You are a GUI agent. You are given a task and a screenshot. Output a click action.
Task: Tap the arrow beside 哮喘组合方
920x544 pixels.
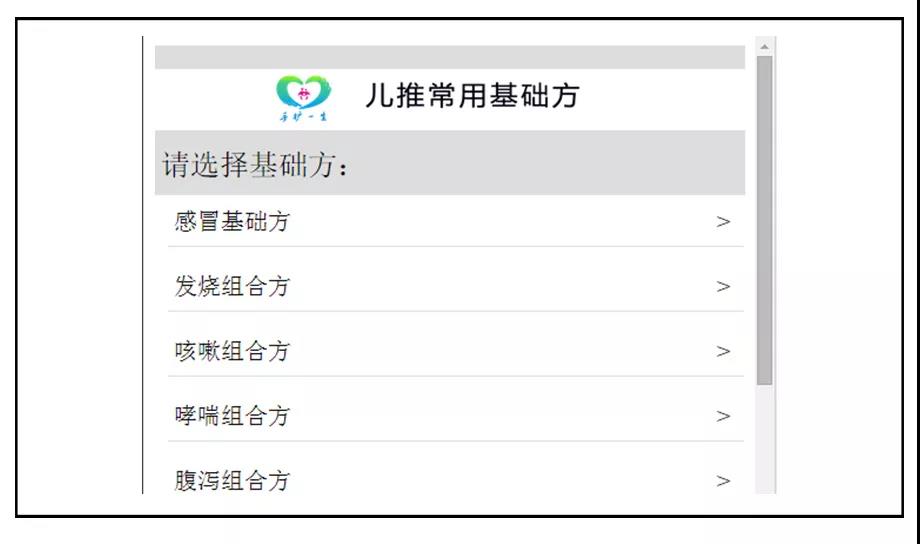click(723, 416)
